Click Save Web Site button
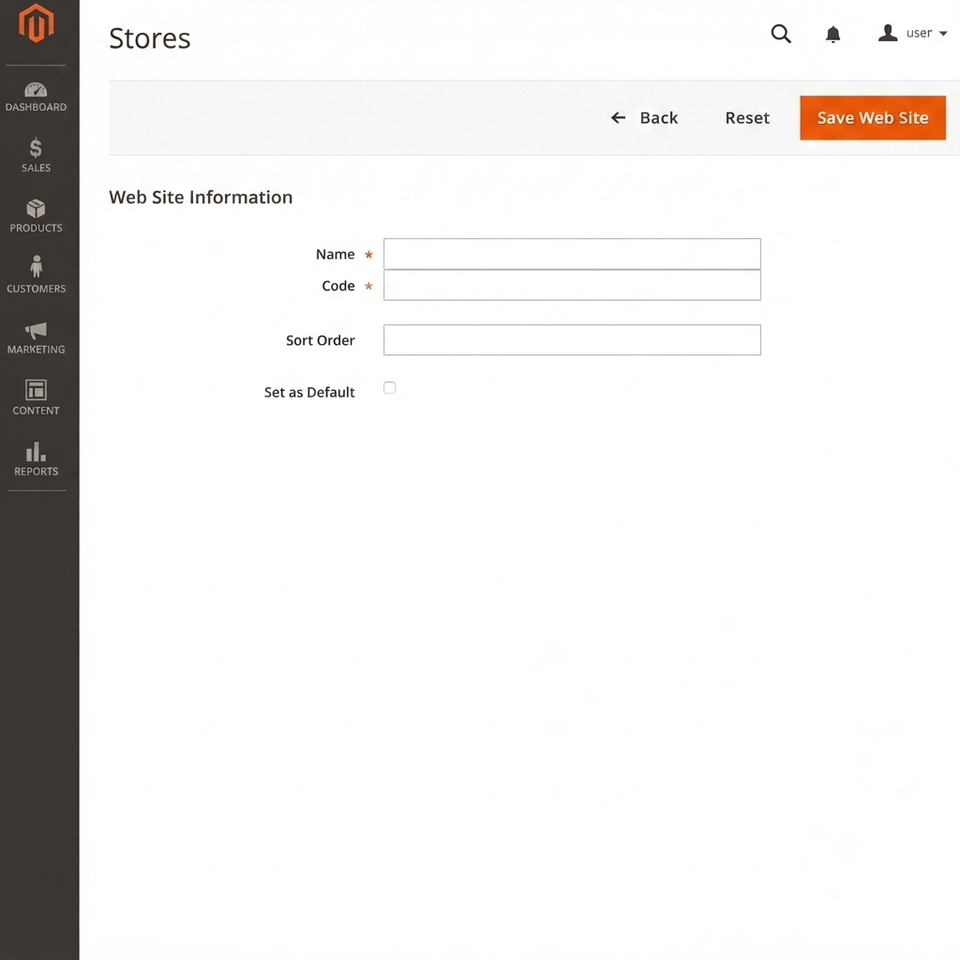This screenshot has height=960, width=960. click(872, 118)
